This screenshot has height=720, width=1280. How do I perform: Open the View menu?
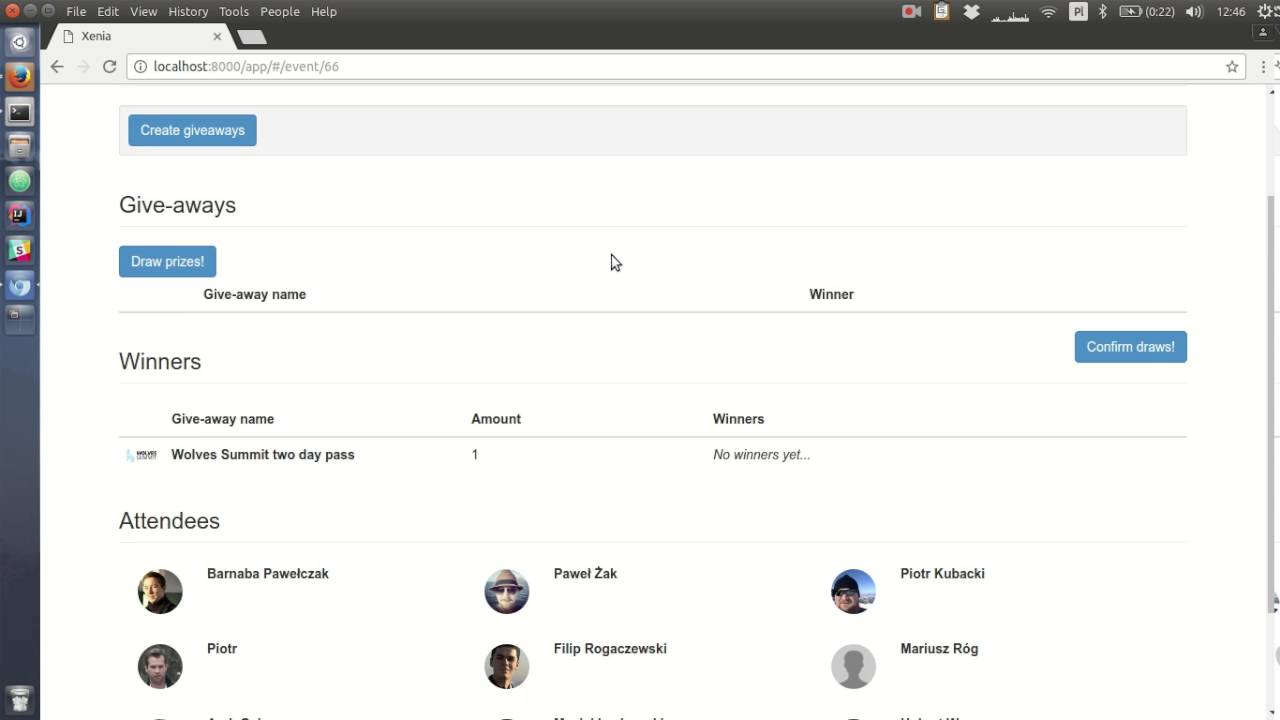pyautogui.click(x=144, y=12)
